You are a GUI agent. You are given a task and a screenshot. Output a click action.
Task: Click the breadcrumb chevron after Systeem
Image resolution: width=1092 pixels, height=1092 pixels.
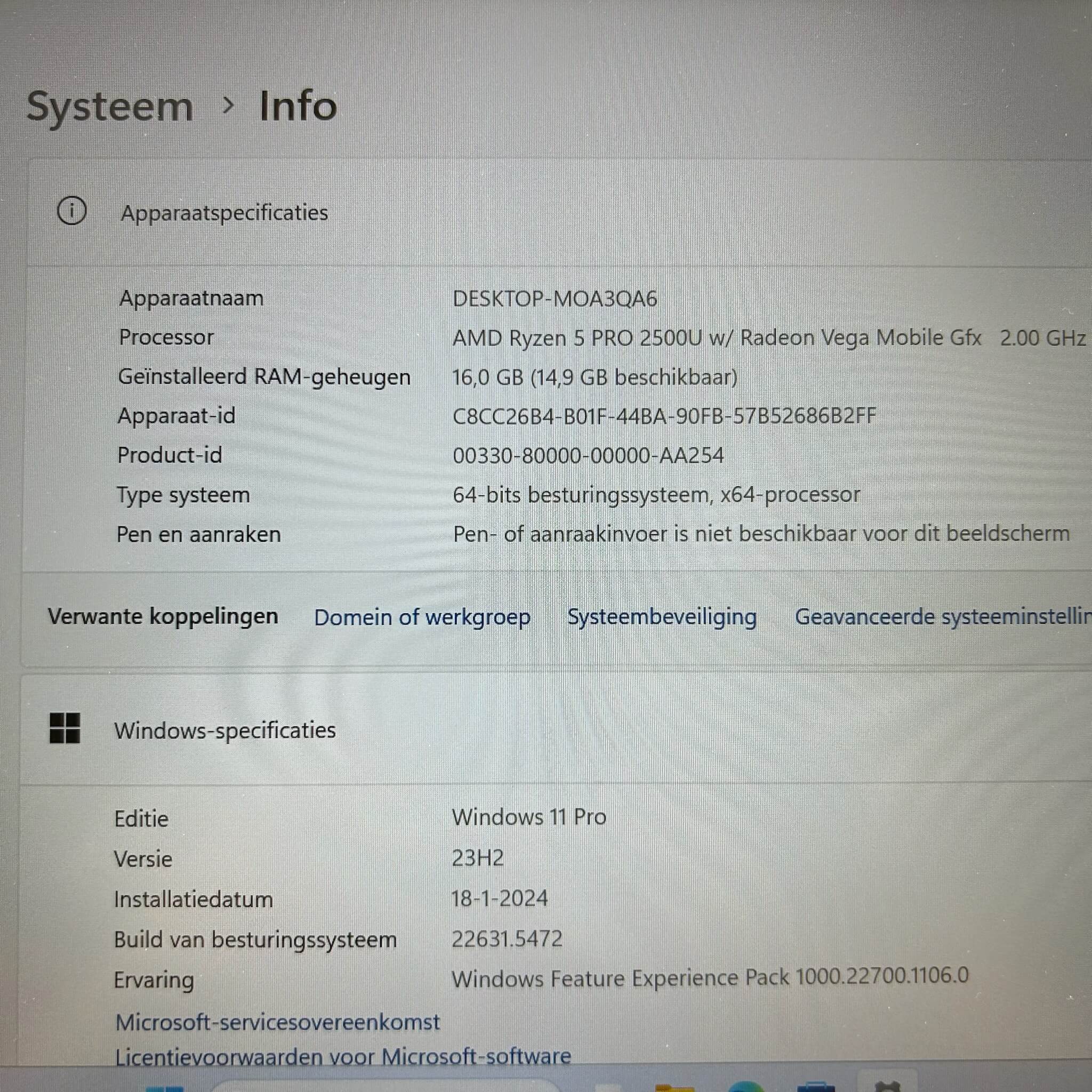[228, 105]
